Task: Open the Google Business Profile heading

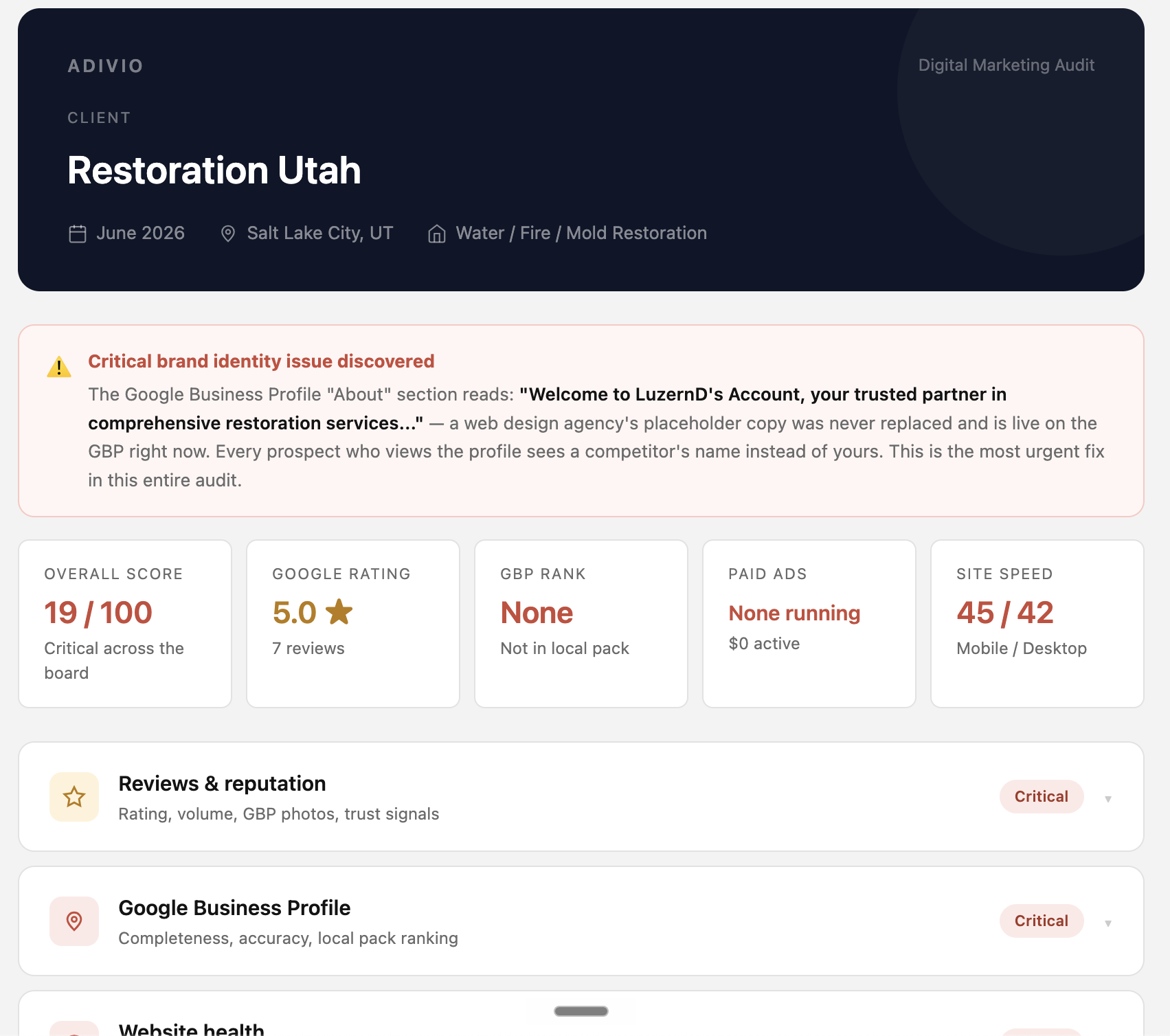Action: [234, 908]
